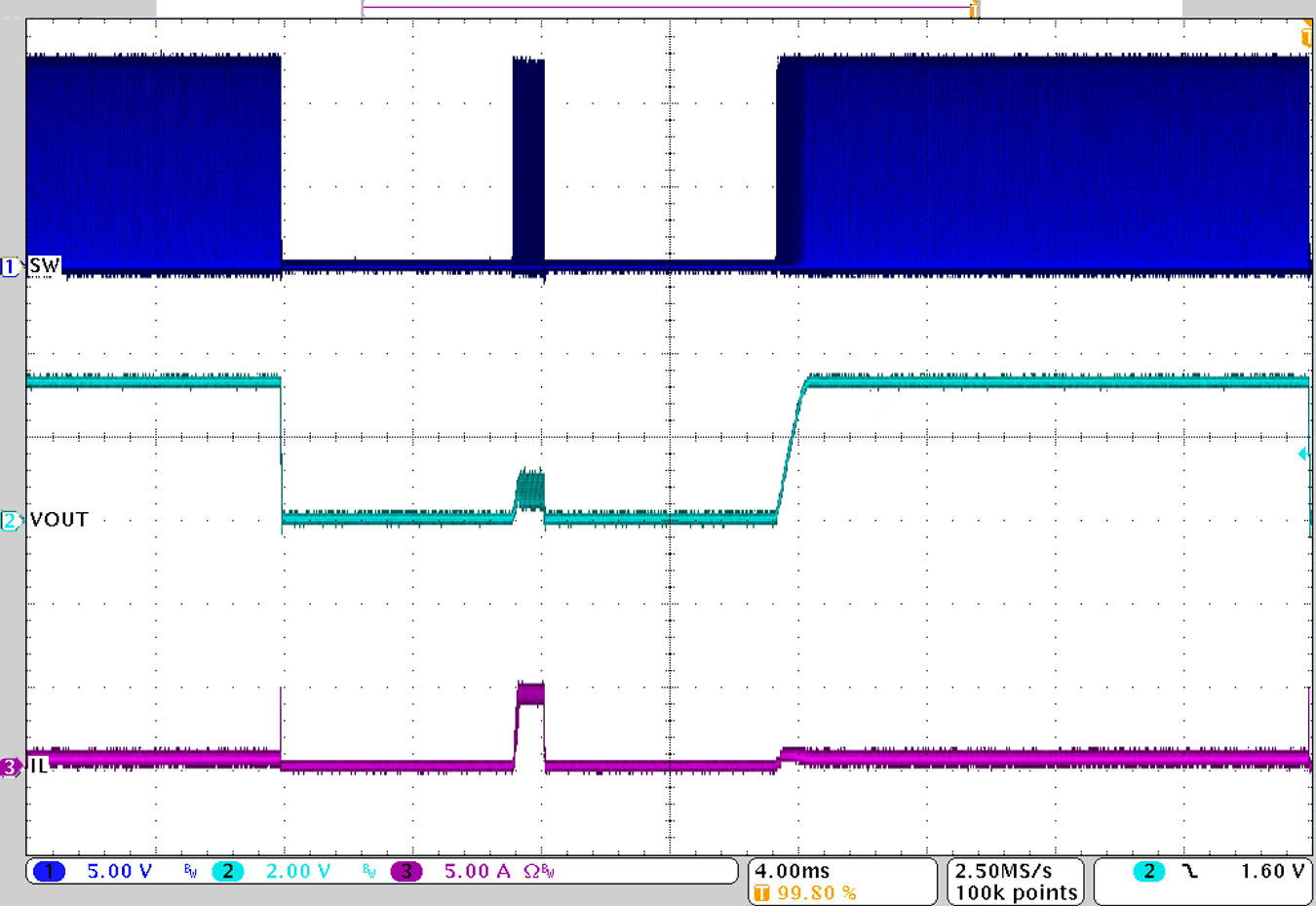
Task: Click the cyan trigger level arrow on right edge
Action: (1303, 454)
